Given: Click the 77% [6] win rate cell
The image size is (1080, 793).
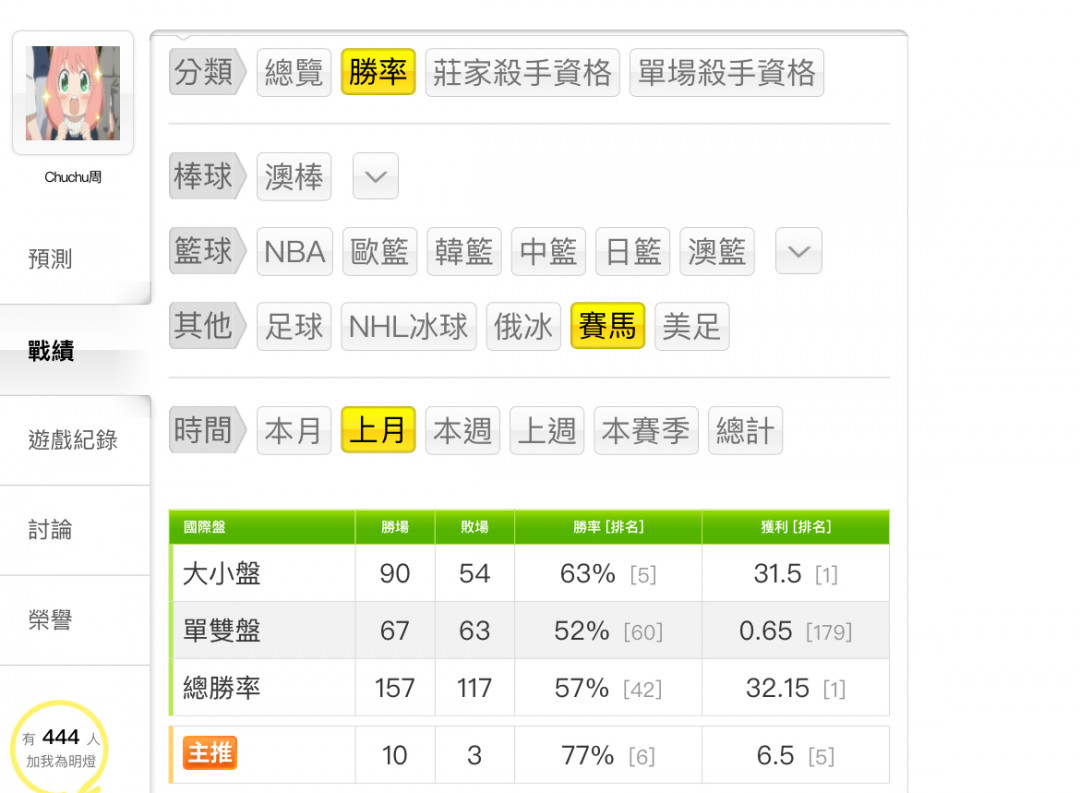Looking at the screenshot, I should tap(608, 755).
